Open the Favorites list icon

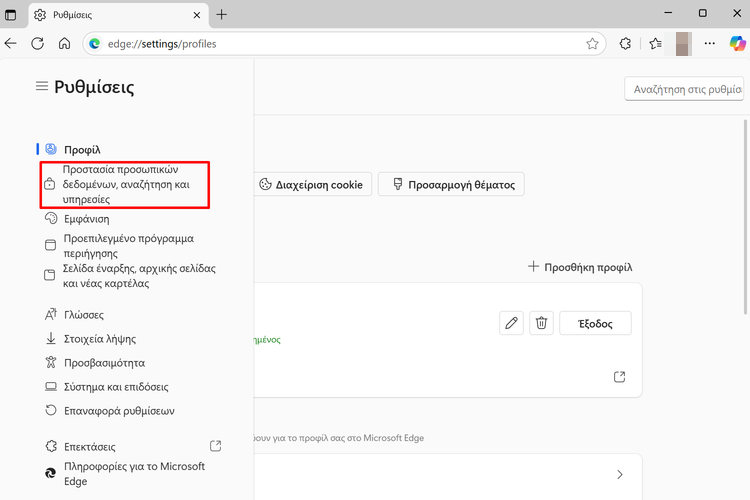pyautogui.click(x=655, y=44)
